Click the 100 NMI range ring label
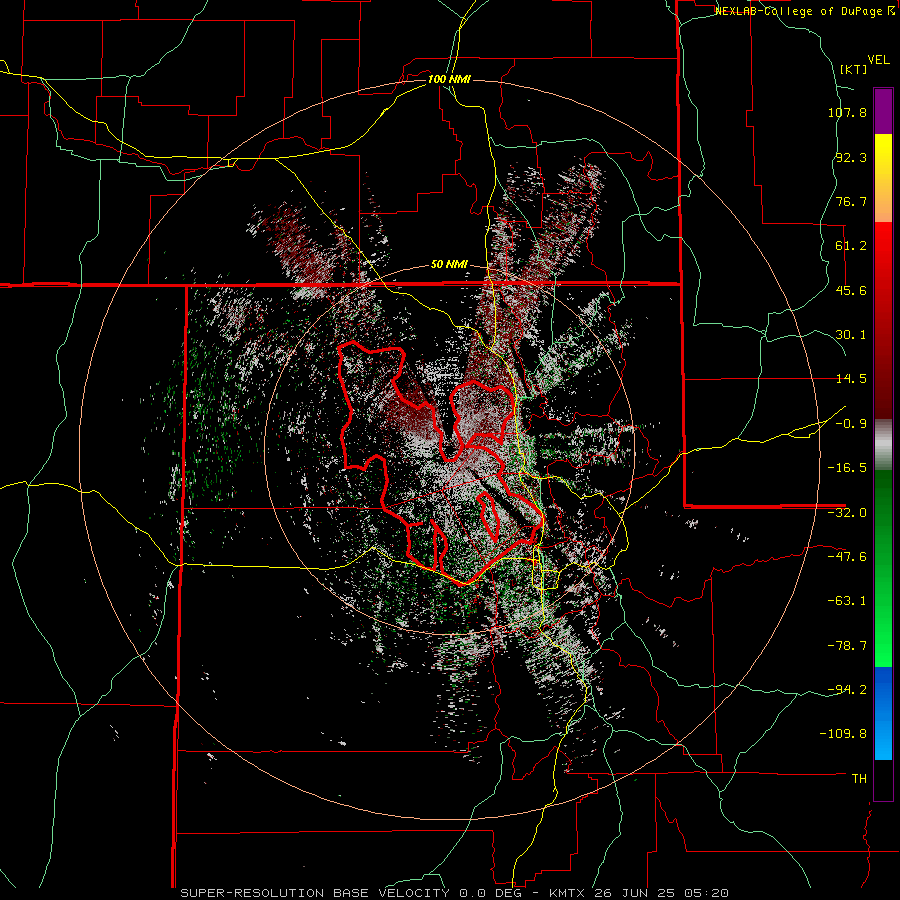900x900 pixels. point(449,79)
